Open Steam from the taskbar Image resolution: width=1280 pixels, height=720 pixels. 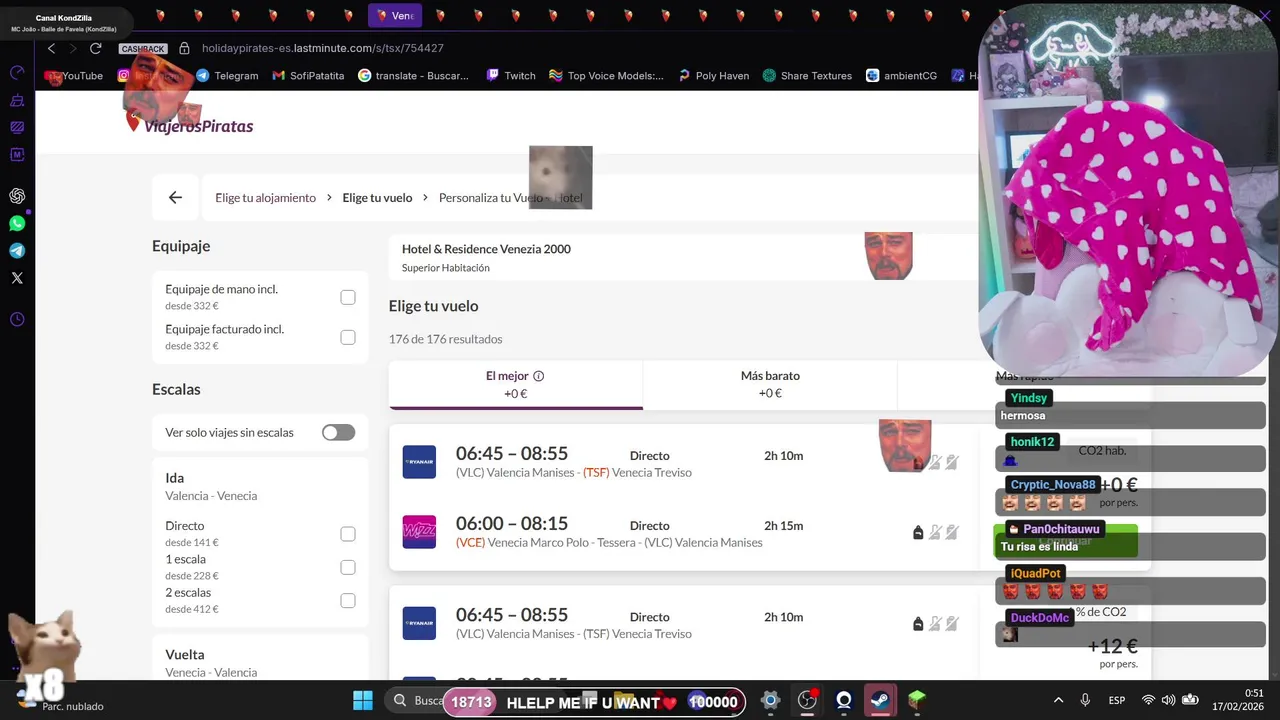pyautogui.click(x=880, y=701)
